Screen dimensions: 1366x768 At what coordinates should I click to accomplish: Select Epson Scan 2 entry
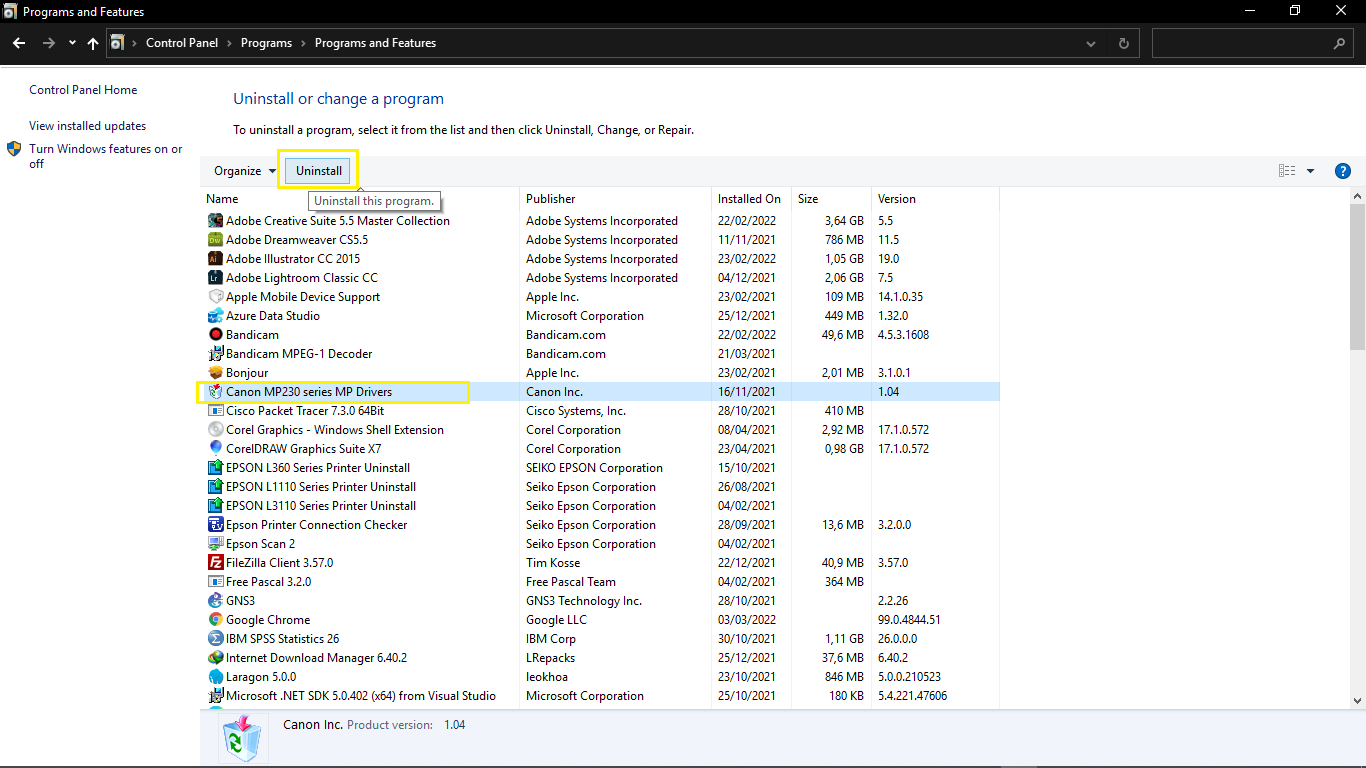point(260,544)
